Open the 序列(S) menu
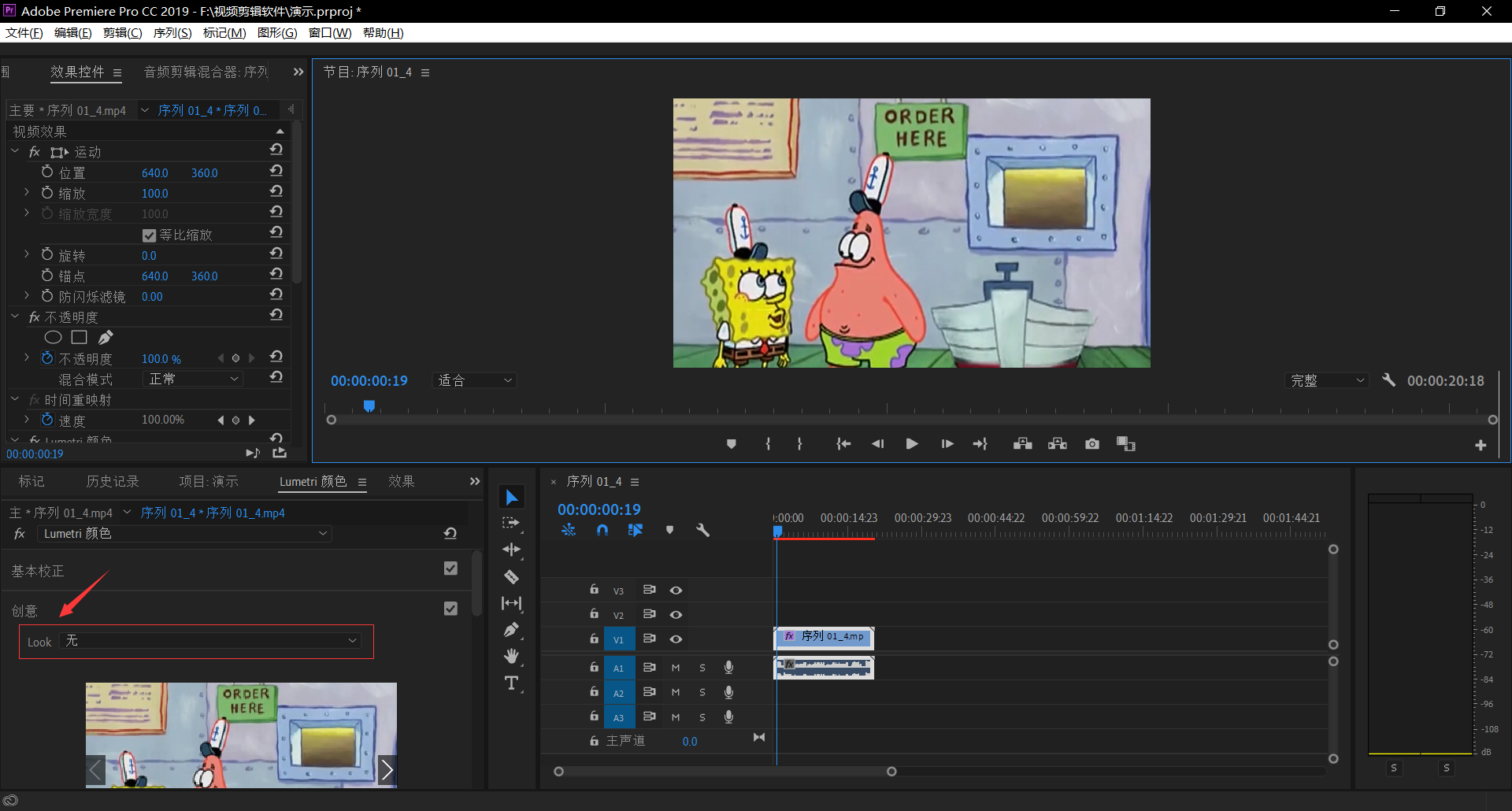The width and height of the screenshot is (1512, 811). tap(172, 33)
